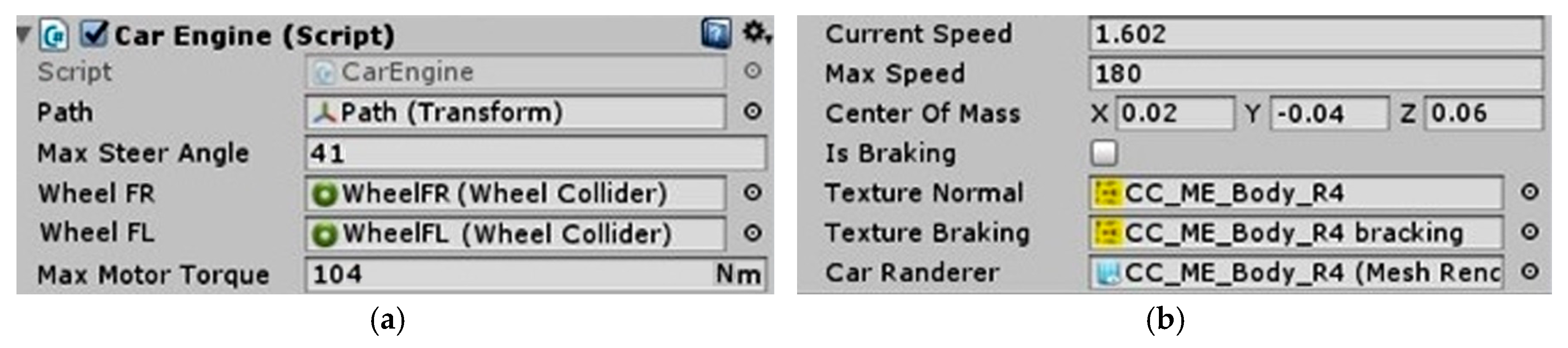
Task: Open object picker for Texture Braking
Action: [1530, 232]
